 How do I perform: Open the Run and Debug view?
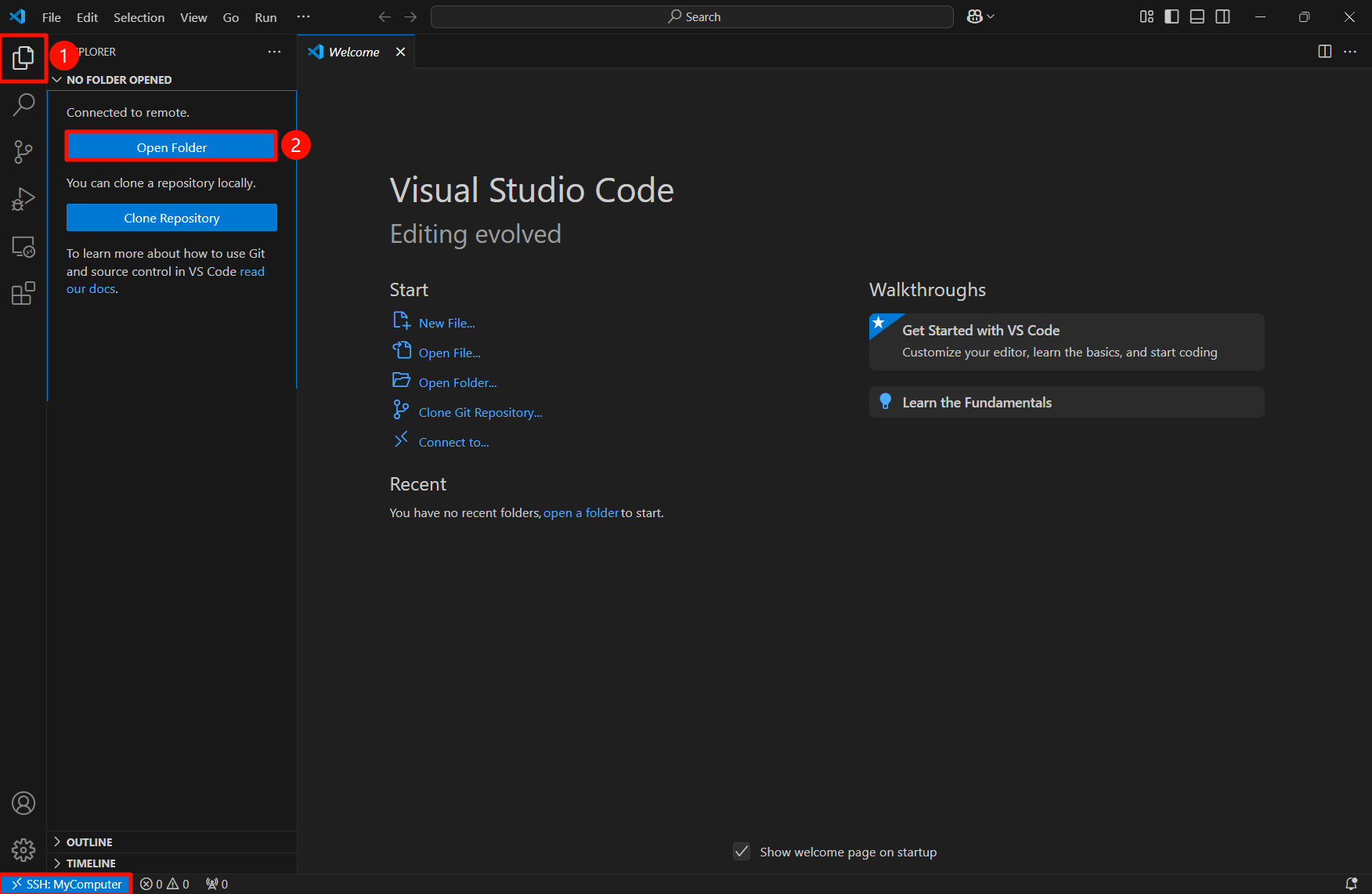click(x=23, y=199)
